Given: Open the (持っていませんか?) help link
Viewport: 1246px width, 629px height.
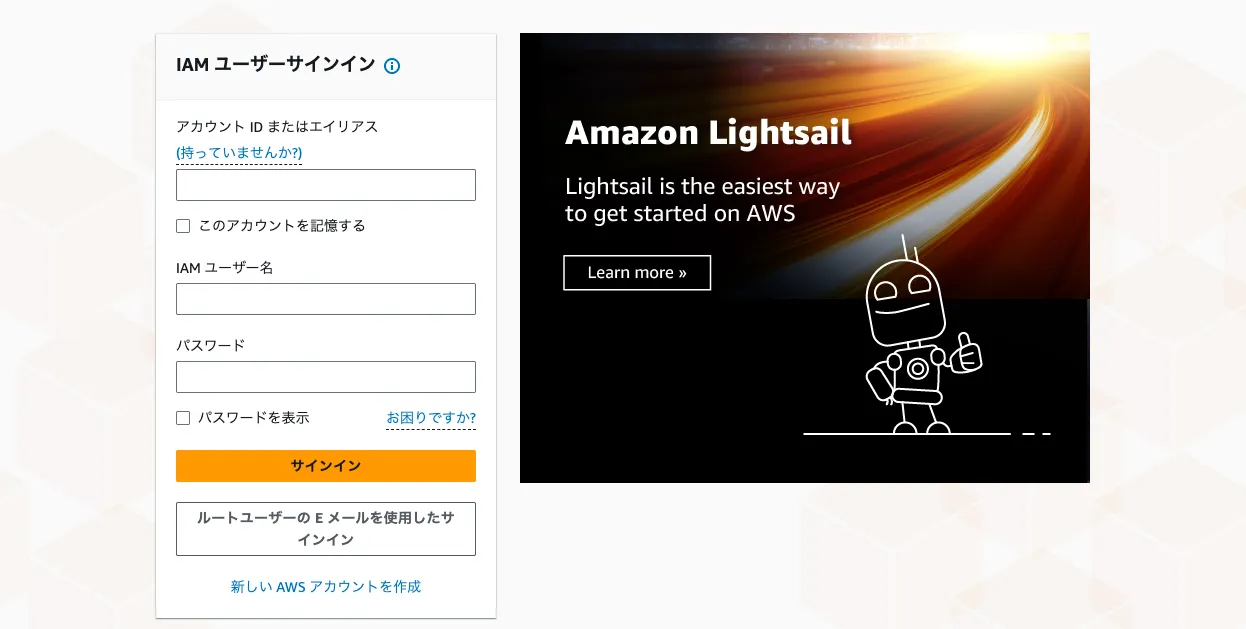Looking at the screenshot, I should click(239, 153).
